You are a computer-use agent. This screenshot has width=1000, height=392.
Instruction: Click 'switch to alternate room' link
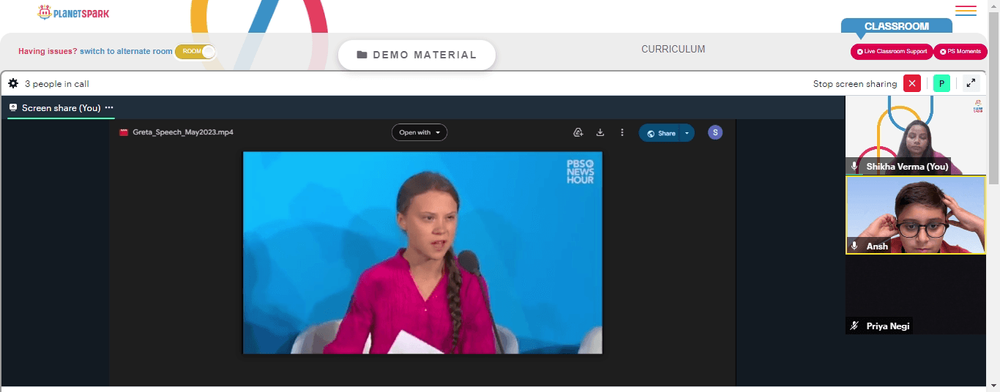tap(126, 52)
